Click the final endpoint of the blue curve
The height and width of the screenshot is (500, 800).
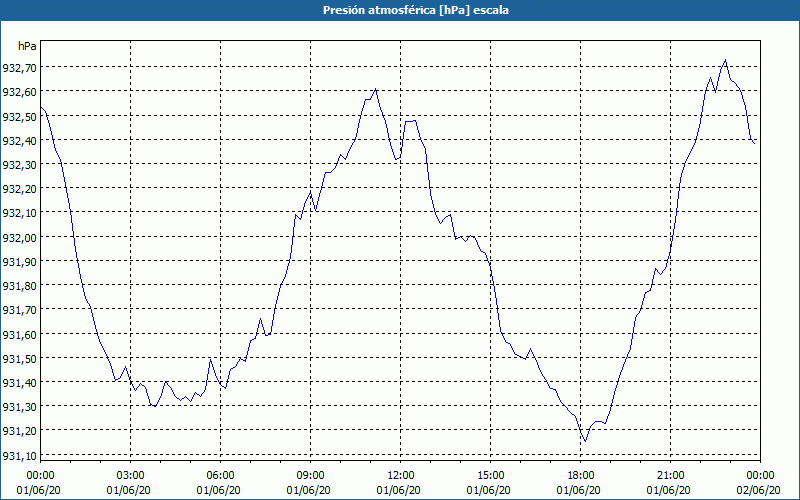tap(754, 143)
